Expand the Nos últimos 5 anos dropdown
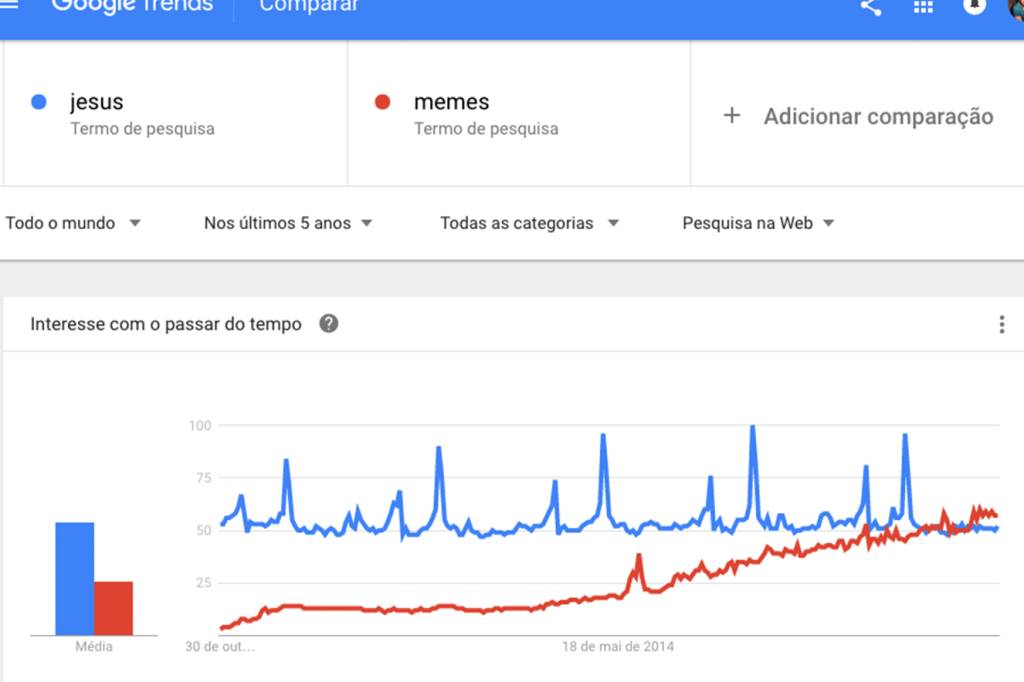 click(288, 223)
